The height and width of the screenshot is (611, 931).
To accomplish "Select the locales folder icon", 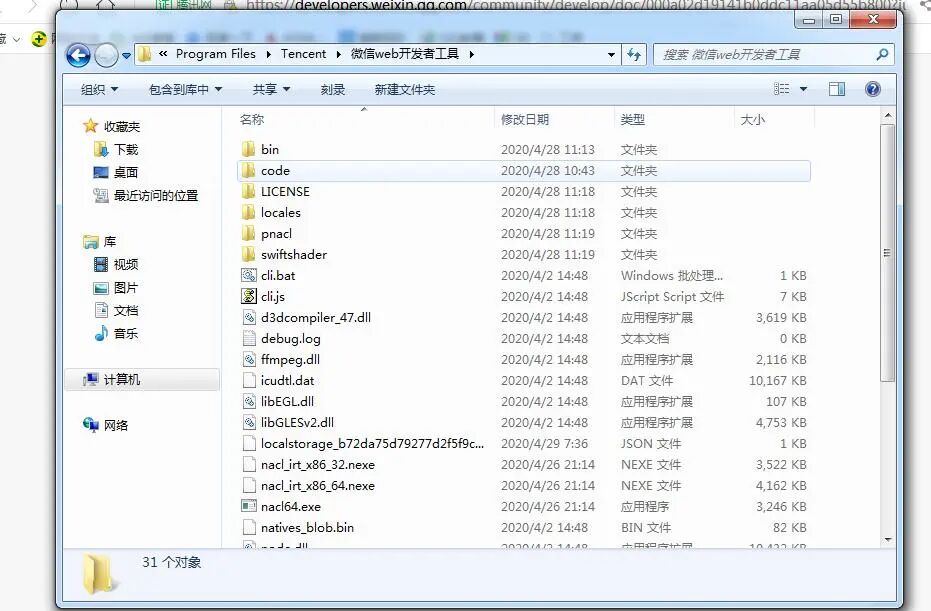I will click(x=248, y=213).
